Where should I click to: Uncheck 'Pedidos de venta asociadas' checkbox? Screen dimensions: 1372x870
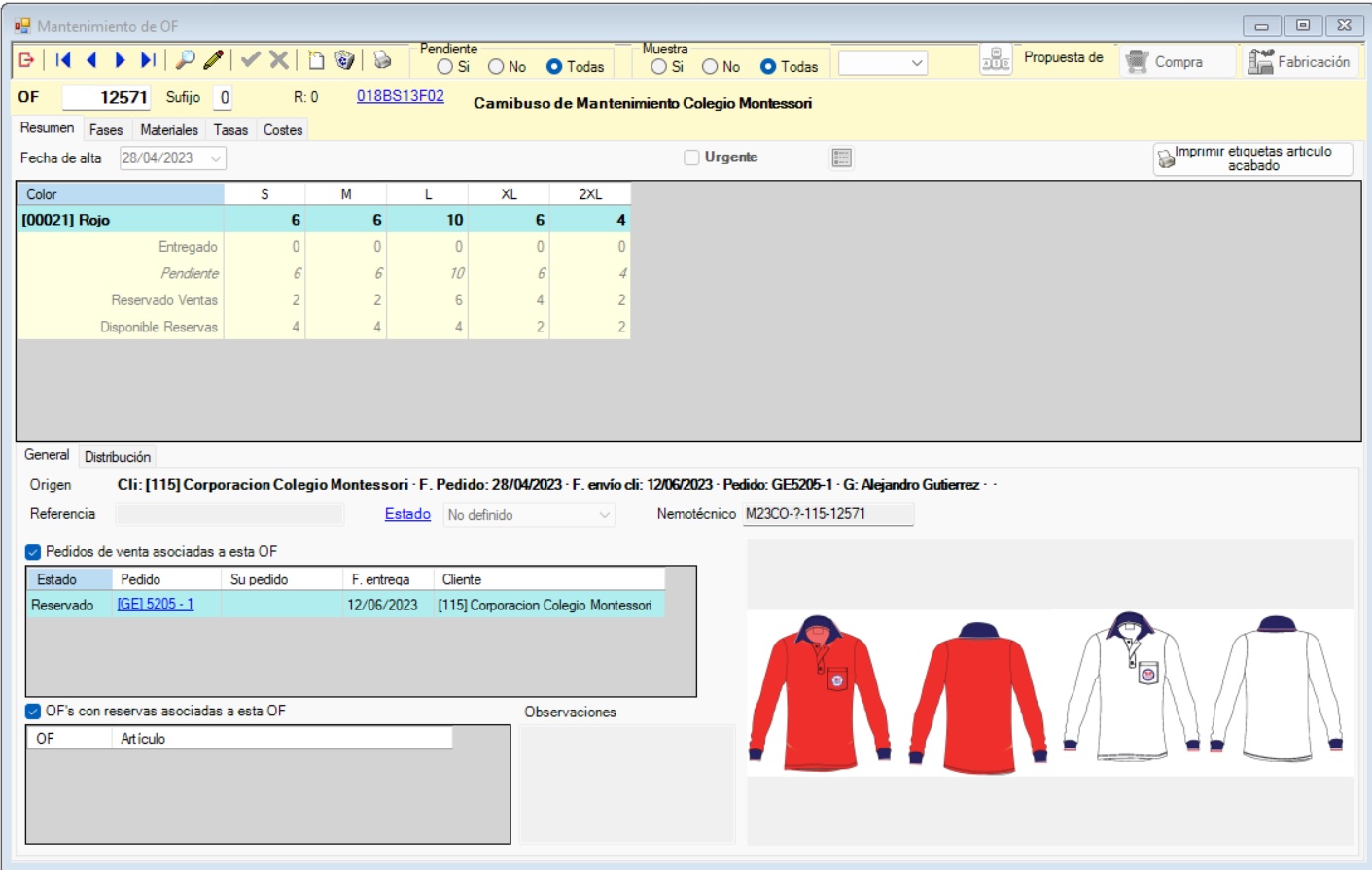point(33,552)
